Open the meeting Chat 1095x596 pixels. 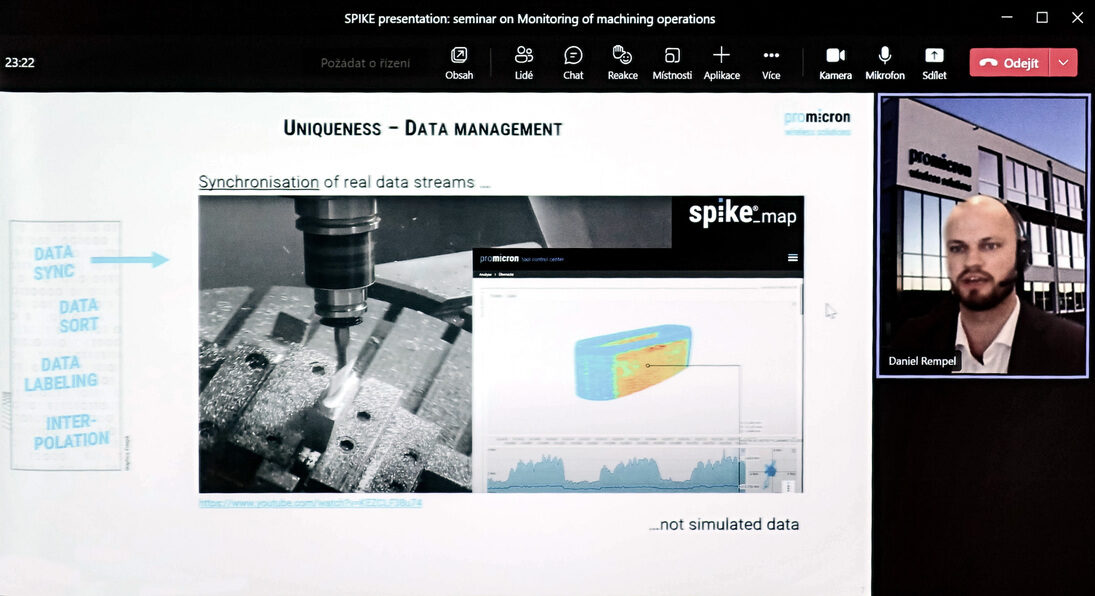[x=573, y=62]
